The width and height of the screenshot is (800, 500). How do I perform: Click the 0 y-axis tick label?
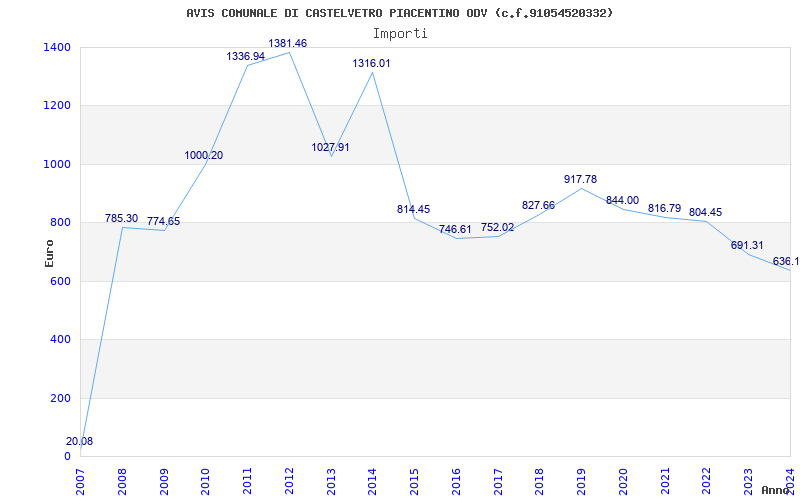point(67,457)
